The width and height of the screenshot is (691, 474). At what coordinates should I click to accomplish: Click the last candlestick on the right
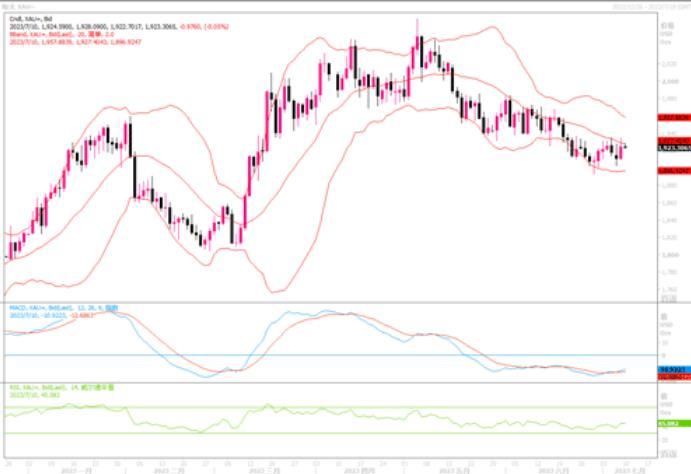point(624,147)
